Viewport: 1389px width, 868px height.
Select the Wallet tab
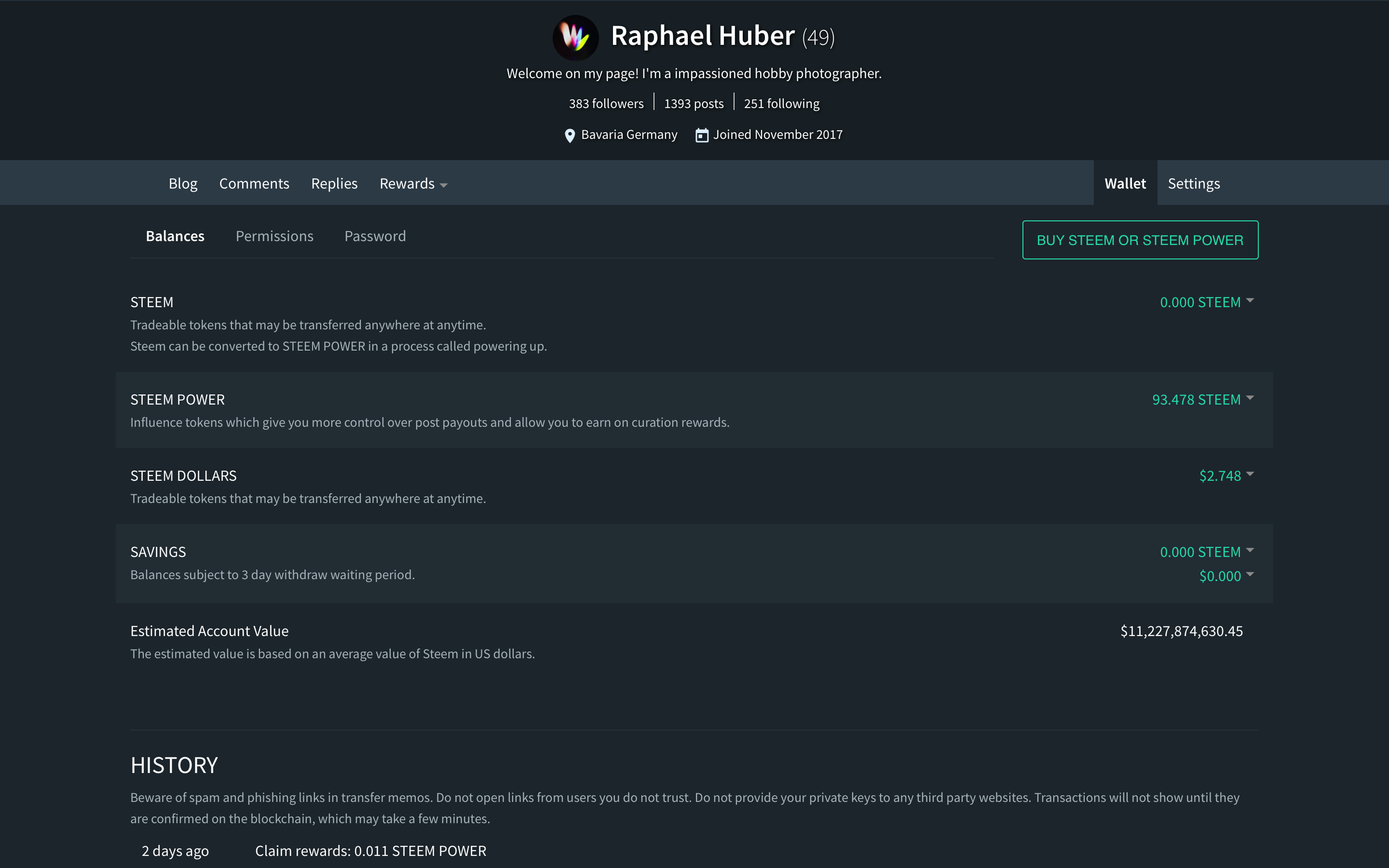tap(1125, 184)
